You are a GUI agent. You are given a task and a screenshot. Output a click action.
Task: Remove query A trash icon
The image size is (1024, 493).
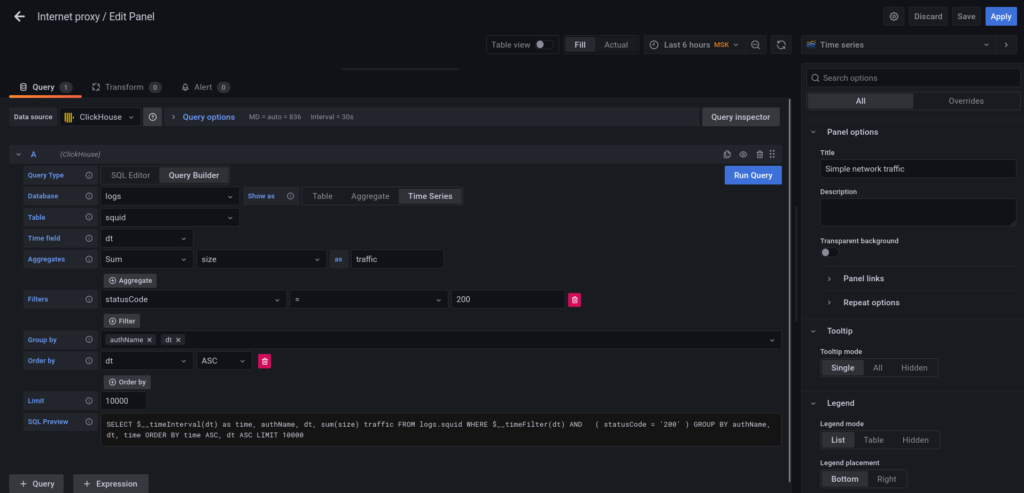coord(760,155)
